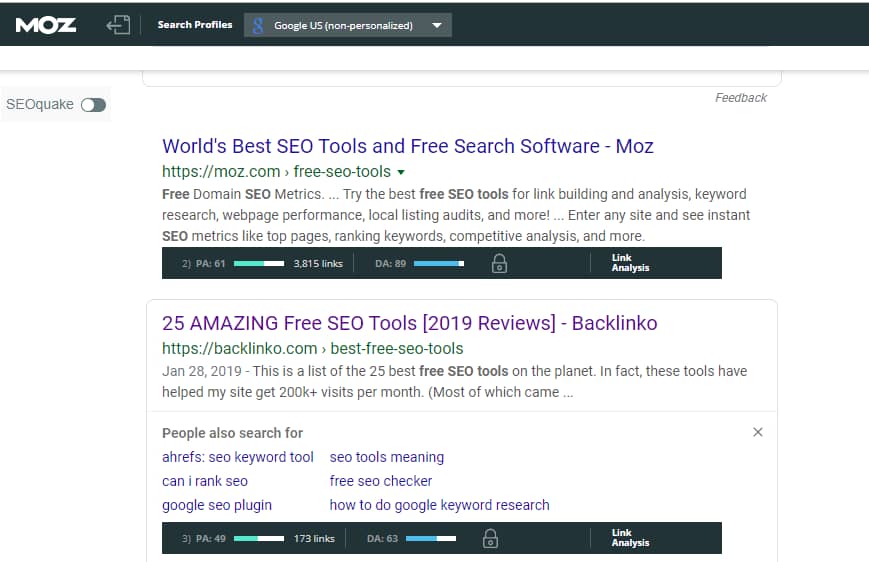This screenshot has height=562, width=869.
Task: Click PA: 49 progress bar
Action: [x=259, y=538]
